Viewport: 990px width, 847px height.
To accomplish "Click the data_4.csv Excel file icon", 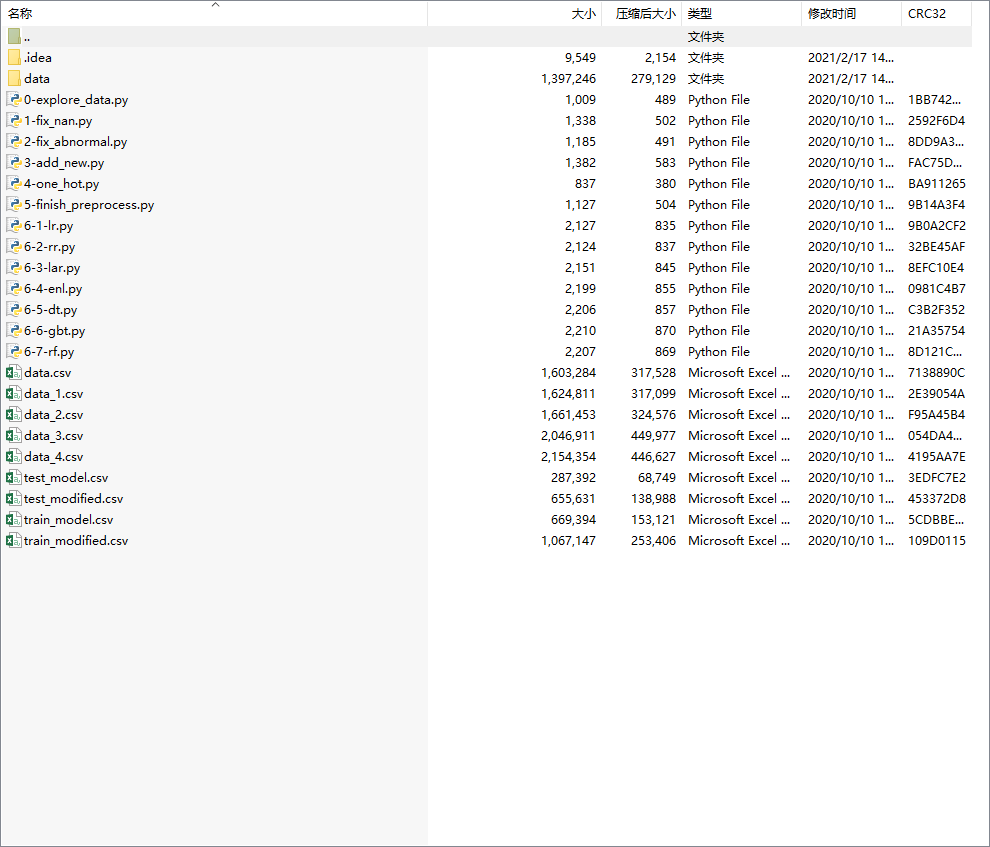I will point(14,456).
